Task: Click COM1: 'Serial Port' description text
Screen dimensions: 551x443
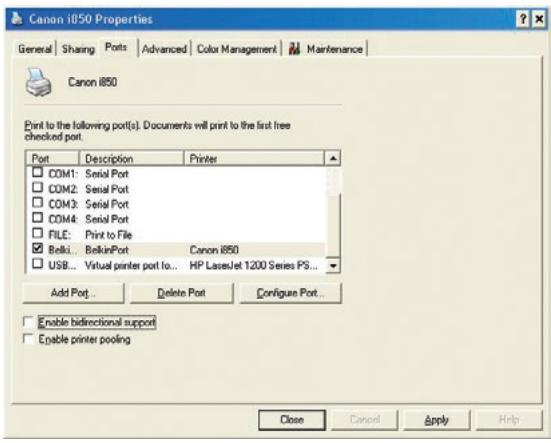Action: [x=107, y=174]
